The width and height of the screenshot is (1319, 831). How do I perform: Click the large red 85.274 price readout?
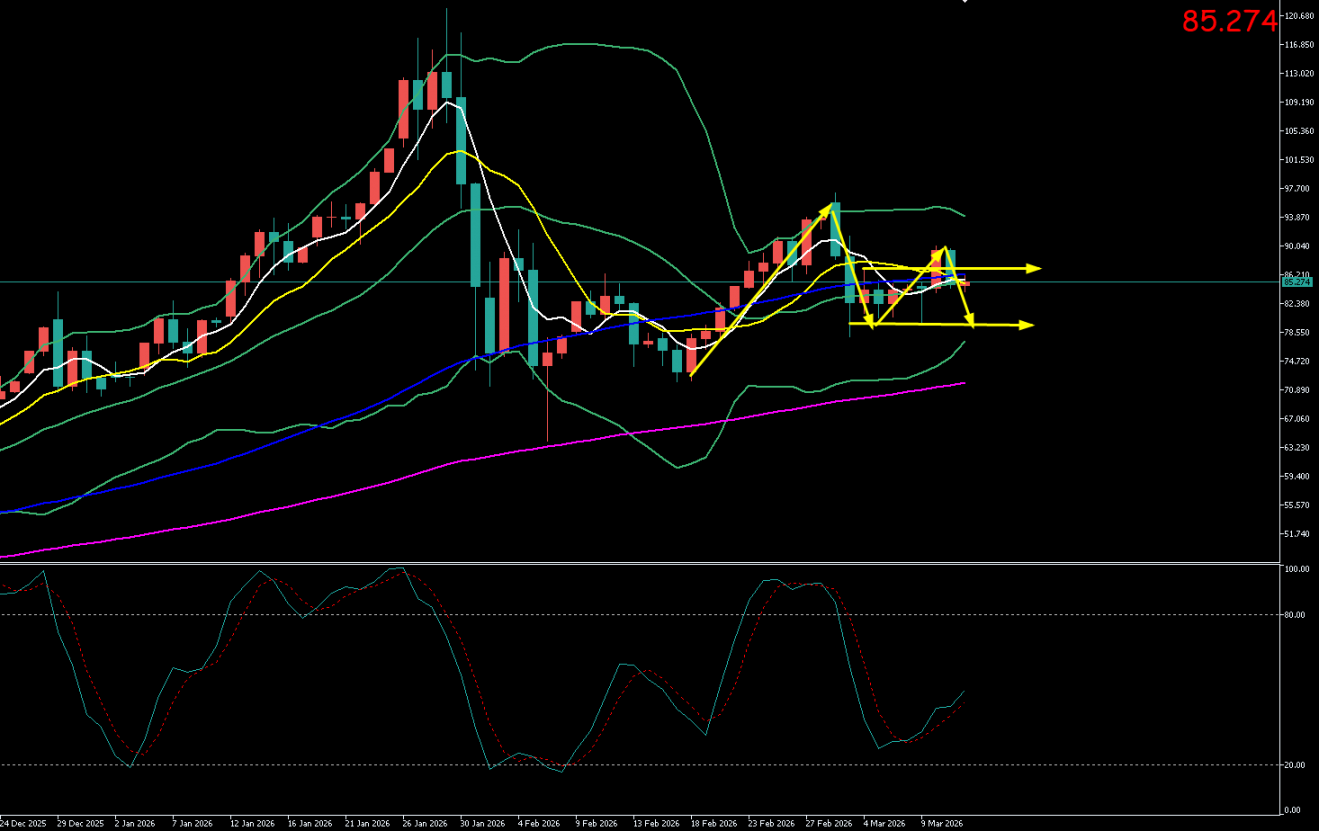click(1229, 21)
